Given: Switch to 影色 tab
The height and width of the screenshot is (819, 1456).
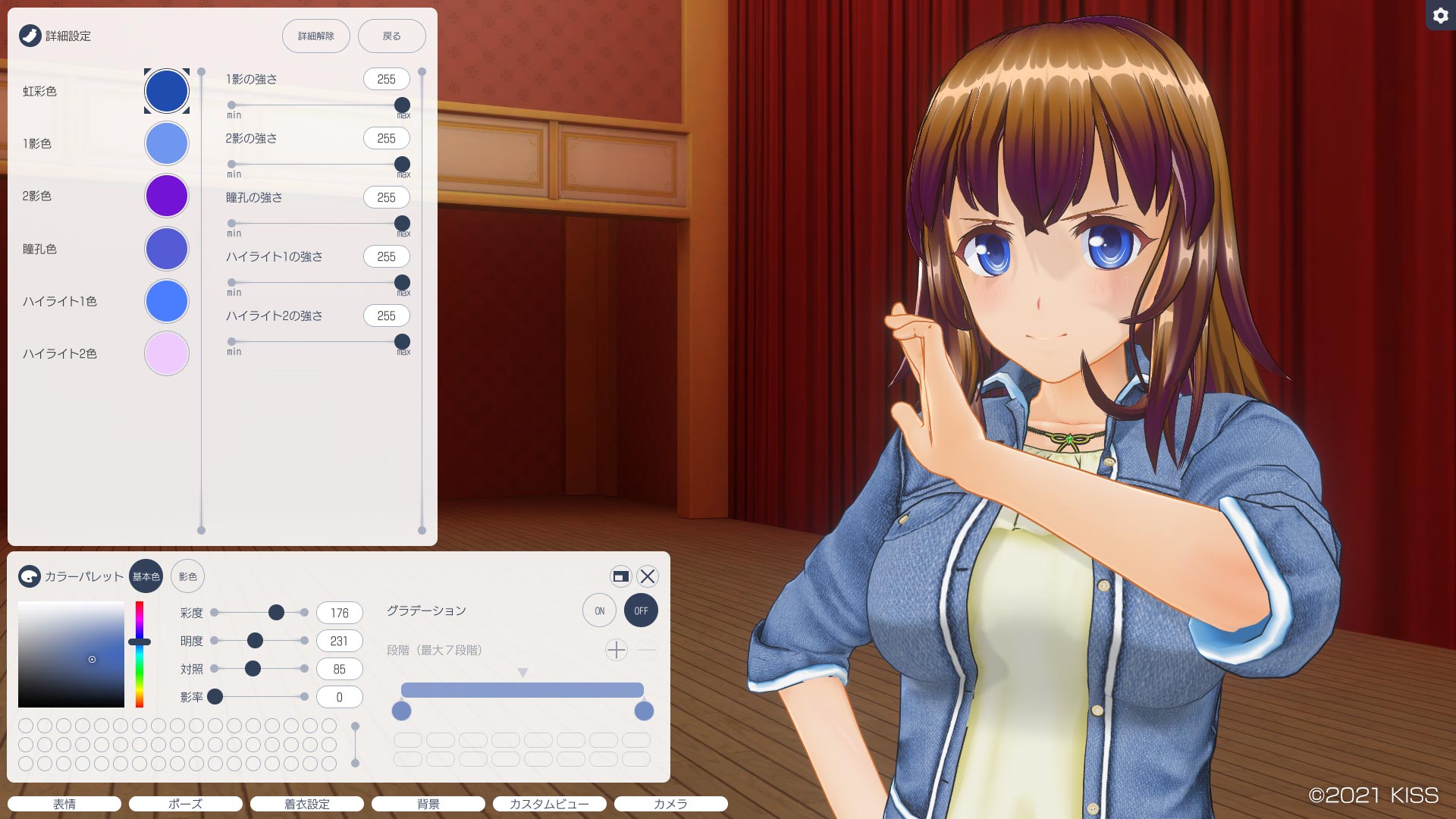Looking at the screenshot, I should (x=187, y=576).
